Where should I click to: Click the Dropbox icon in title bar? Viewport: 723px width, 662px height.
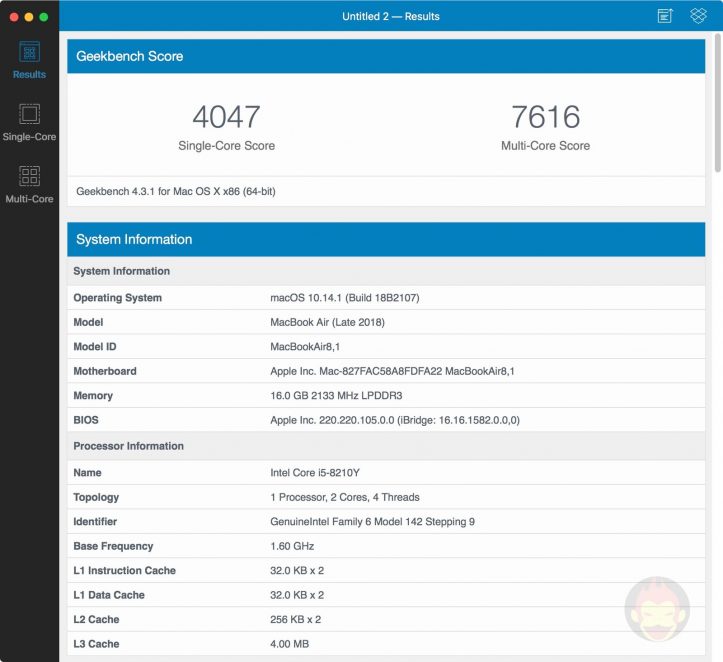pos(698,16)
